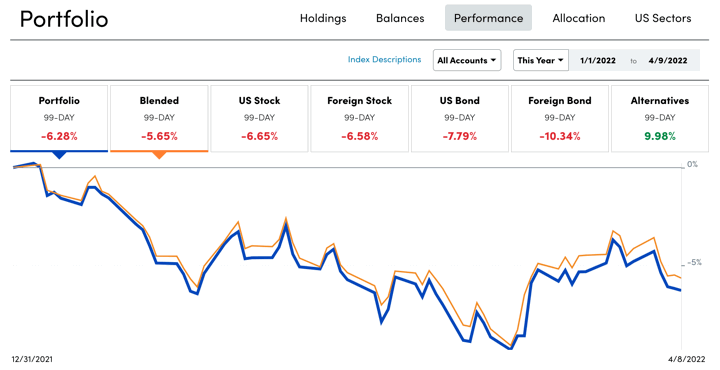Viewport: 720px width, 370px height.
Task: Click the All Accounts dropdown arrow
Action: click(493, 60)
